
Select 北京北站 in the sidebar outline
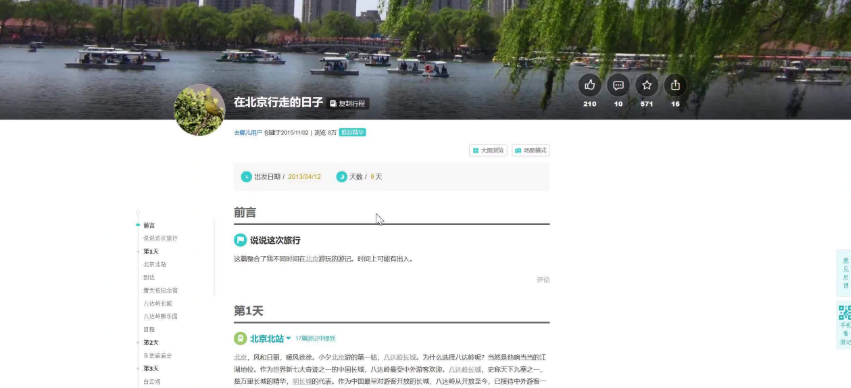(155, 264)
